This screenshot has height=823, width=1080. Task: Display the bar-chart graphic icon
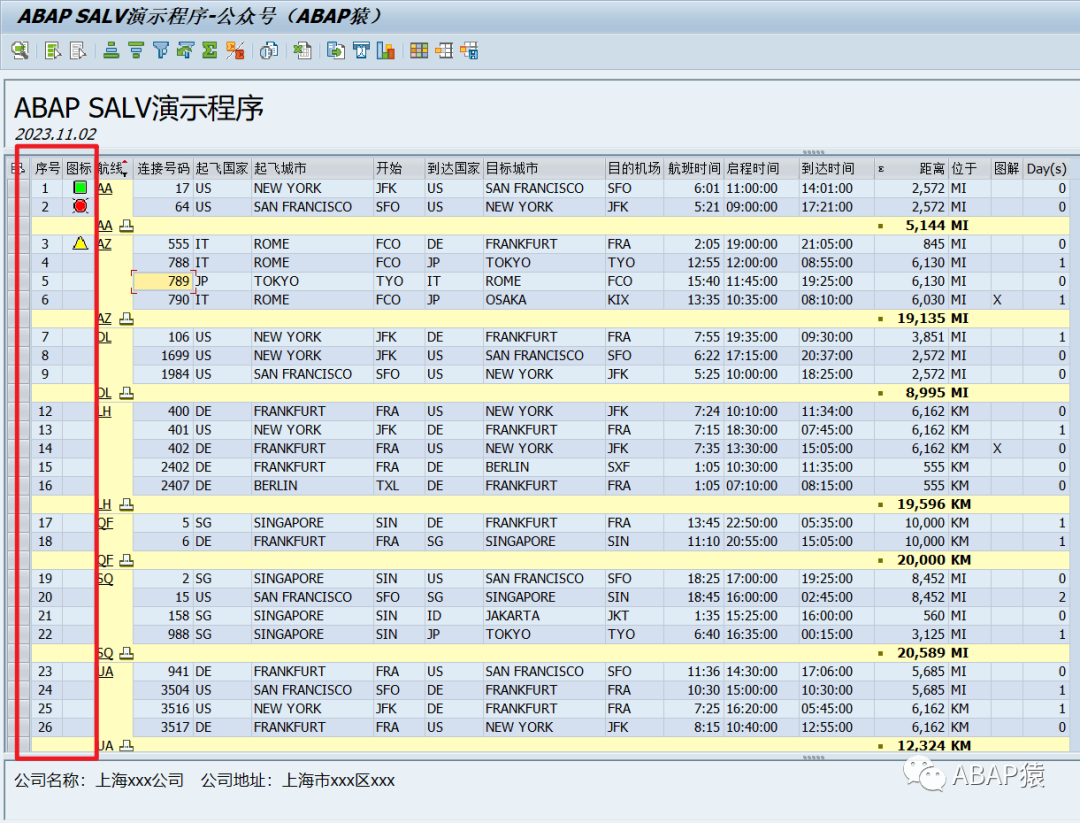click(x=386, y=50)
